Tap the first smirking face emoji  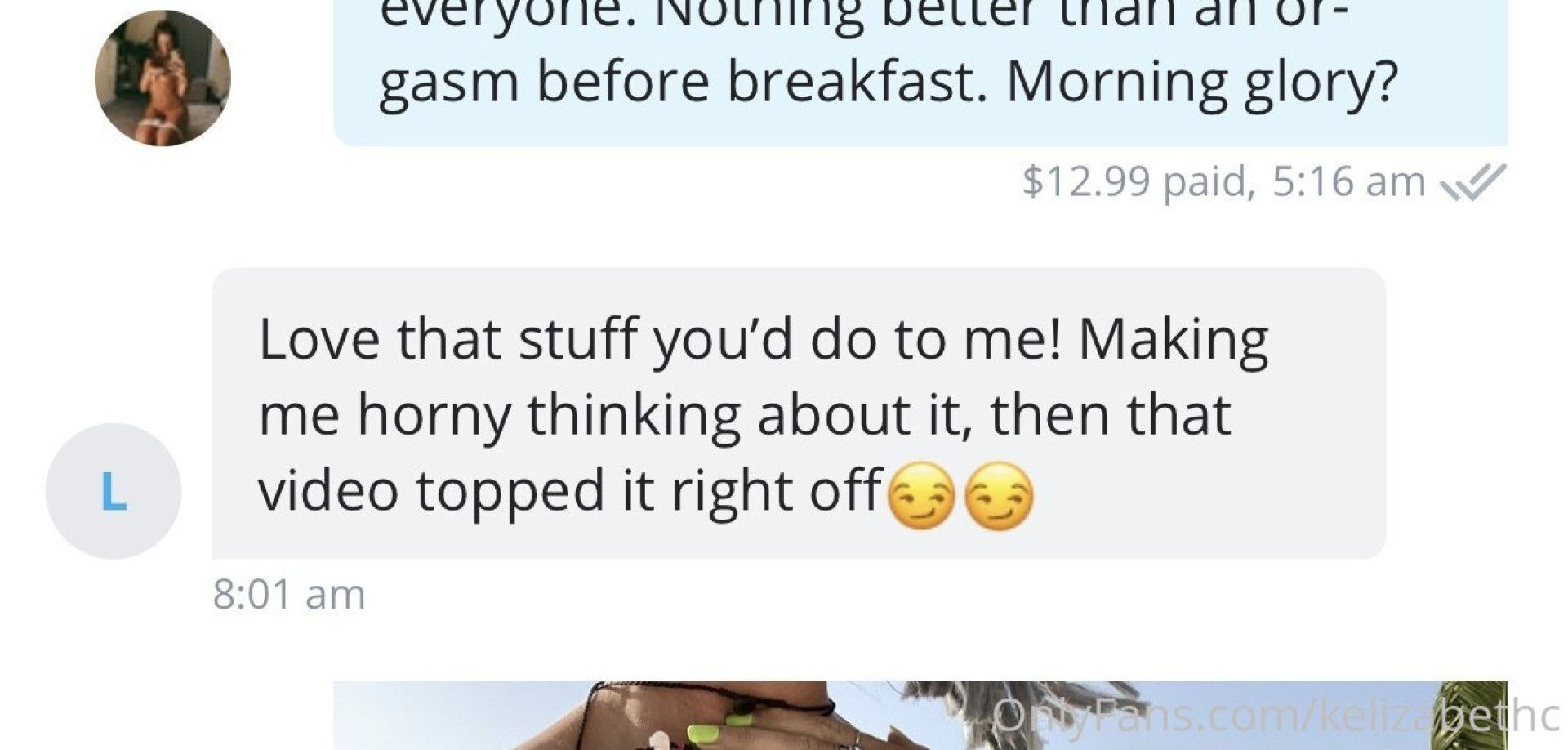point(921,496)
